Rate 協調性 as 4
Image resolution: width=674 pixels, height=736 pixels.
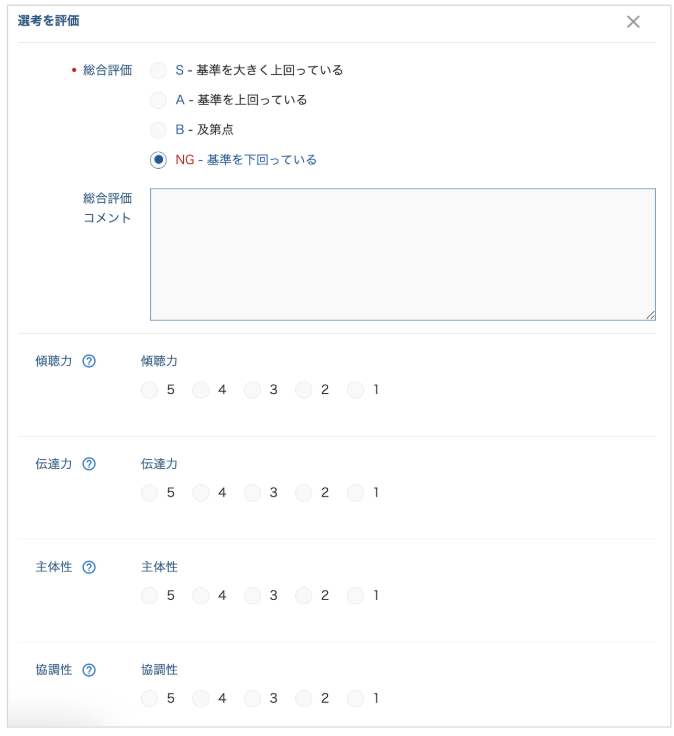point(201,698)
